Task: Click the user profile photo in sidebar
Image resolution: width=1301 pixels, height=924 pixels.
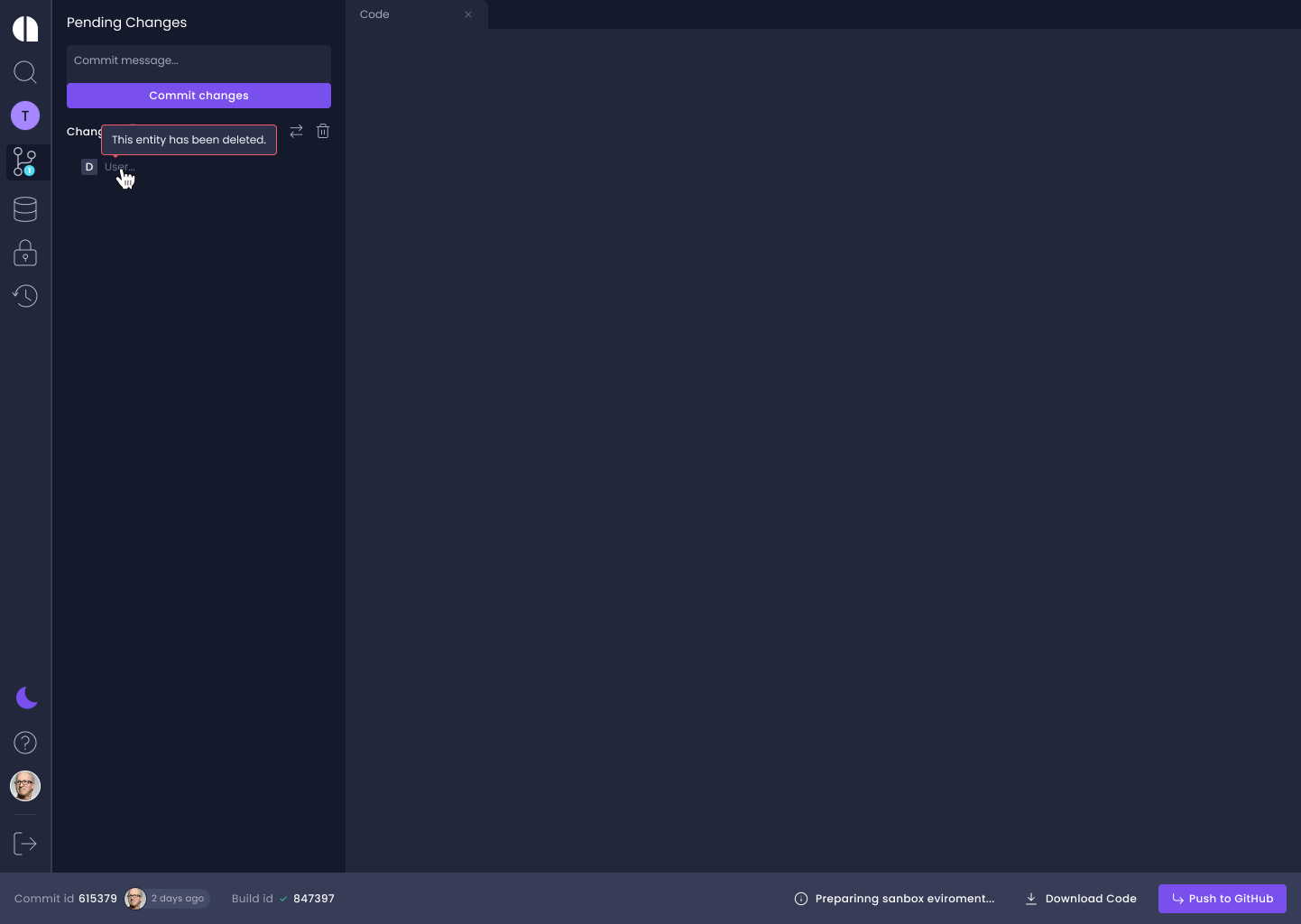Action: [x=25, y=786]
